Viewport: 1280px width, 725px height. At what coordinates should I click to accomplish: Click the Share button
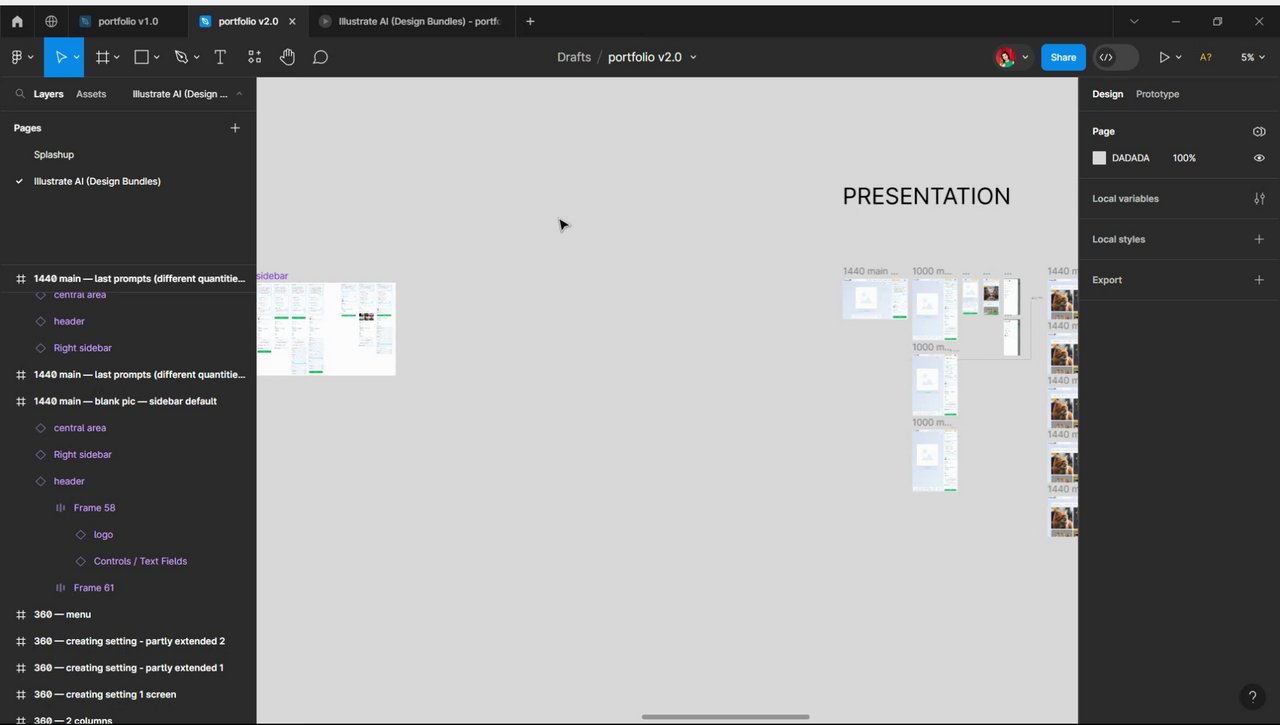click(x=1063, y=57)
